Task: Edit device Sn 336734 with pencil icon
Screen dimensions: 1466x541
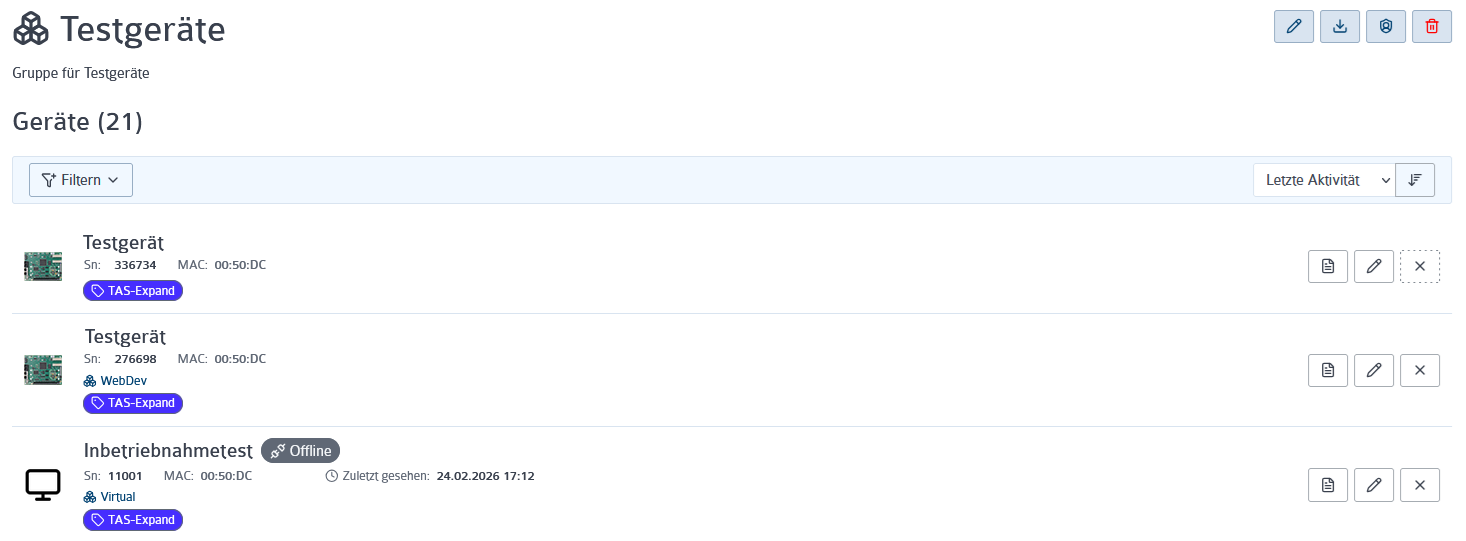Action: tap(1374, 266)
